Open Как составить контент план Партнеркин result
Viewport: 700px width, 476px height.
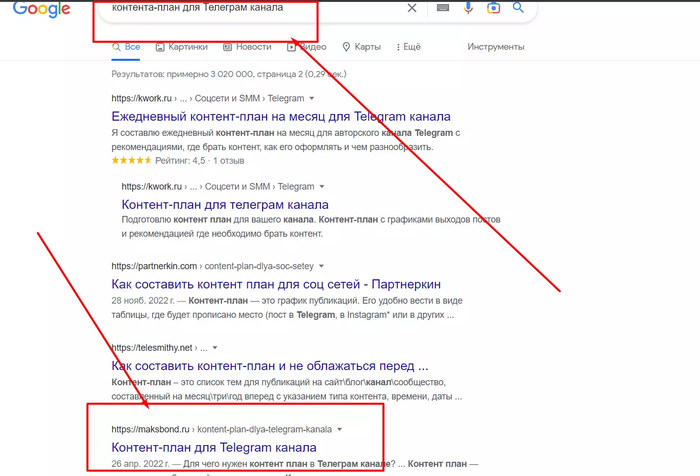[x=276, y=284]
